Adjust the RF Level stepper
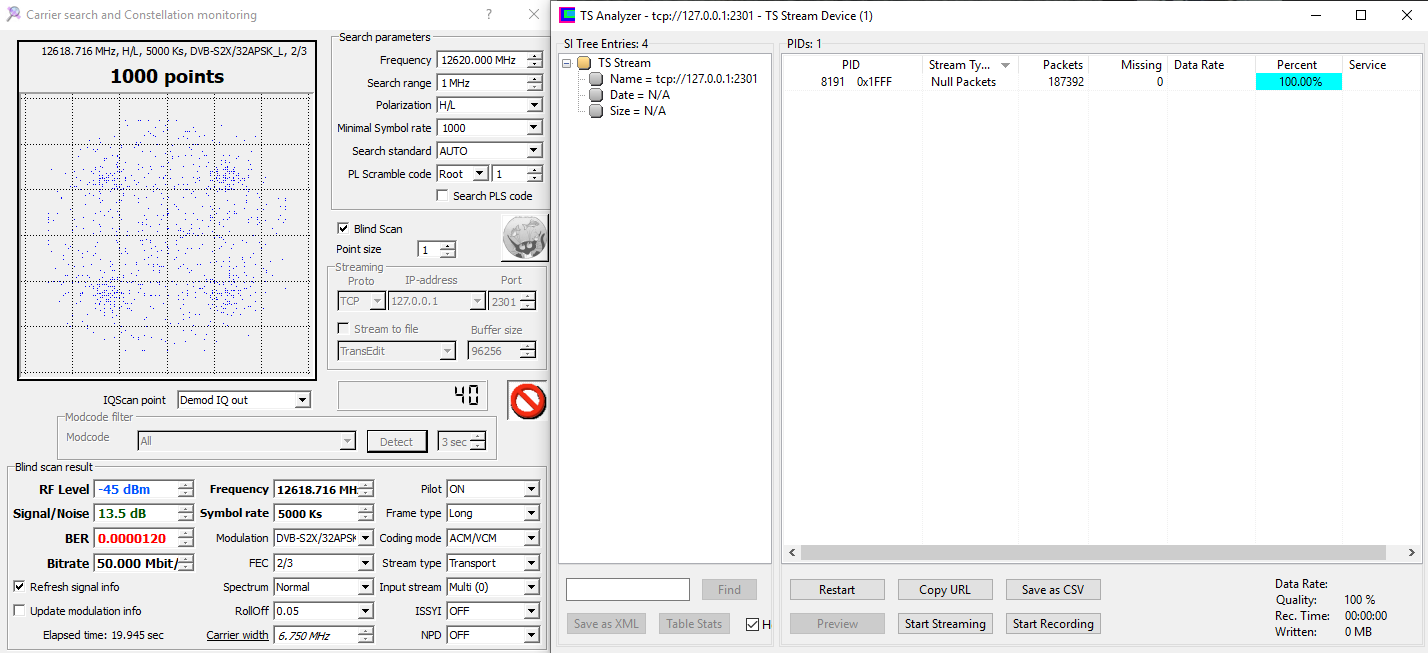 (185, 489)
